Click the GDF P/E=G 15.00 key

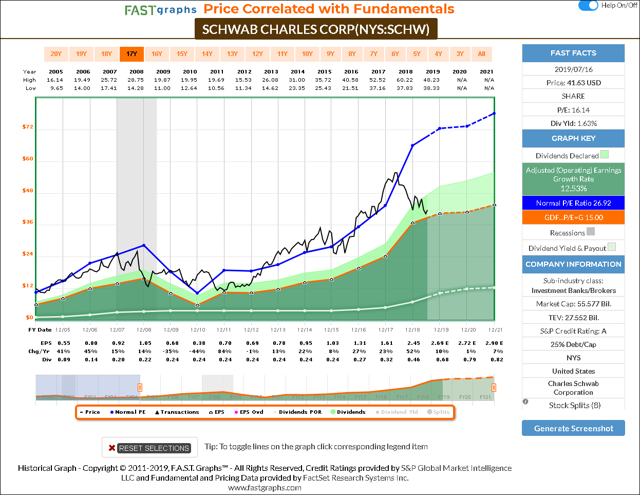click(573, 218)
